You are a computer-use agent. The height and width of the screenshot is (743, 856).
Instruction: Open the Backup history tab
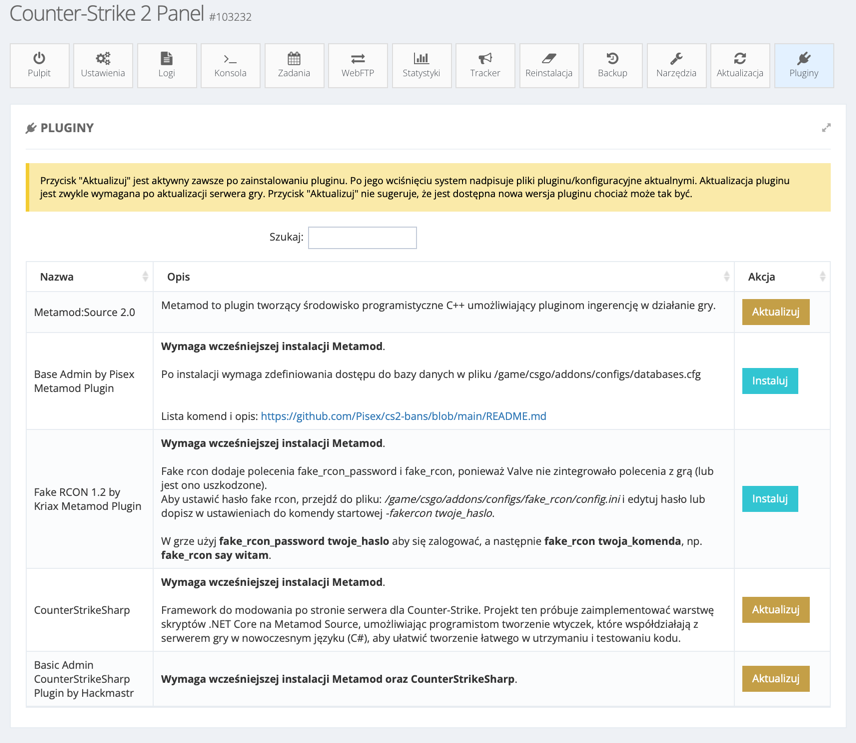[x=612, y=65]
